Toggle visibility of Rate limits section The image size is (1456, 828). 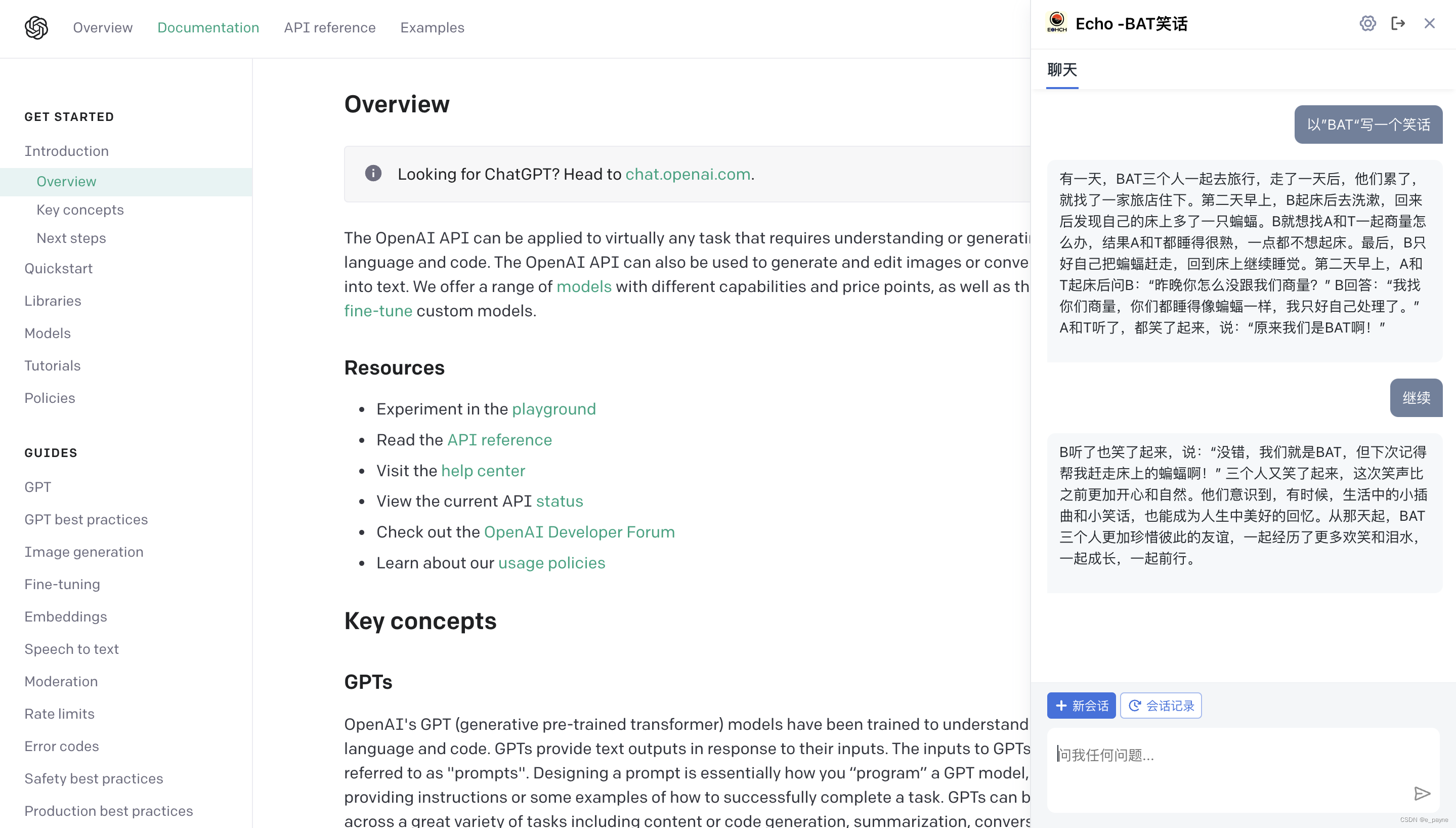pyautogui.click(x=59, y=714)
